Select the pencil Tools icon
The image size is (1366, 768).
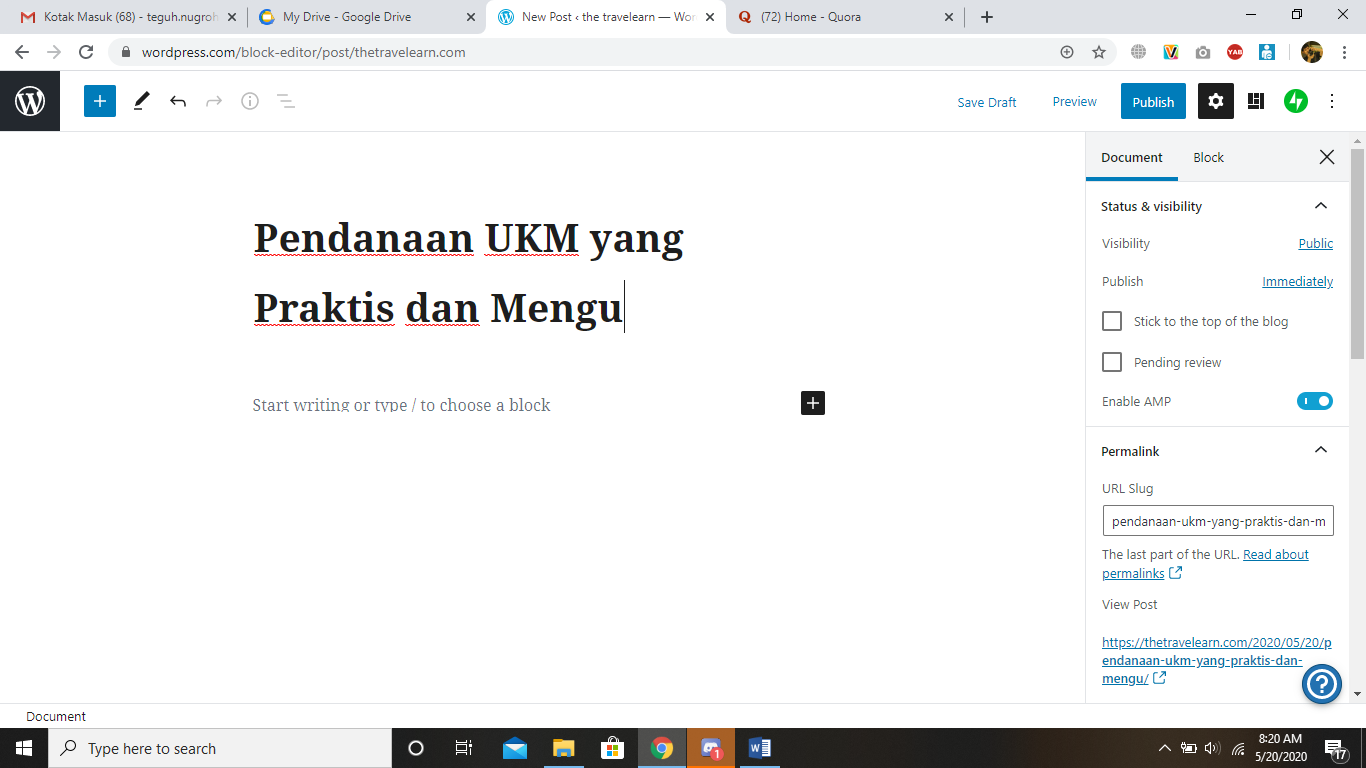141,101
